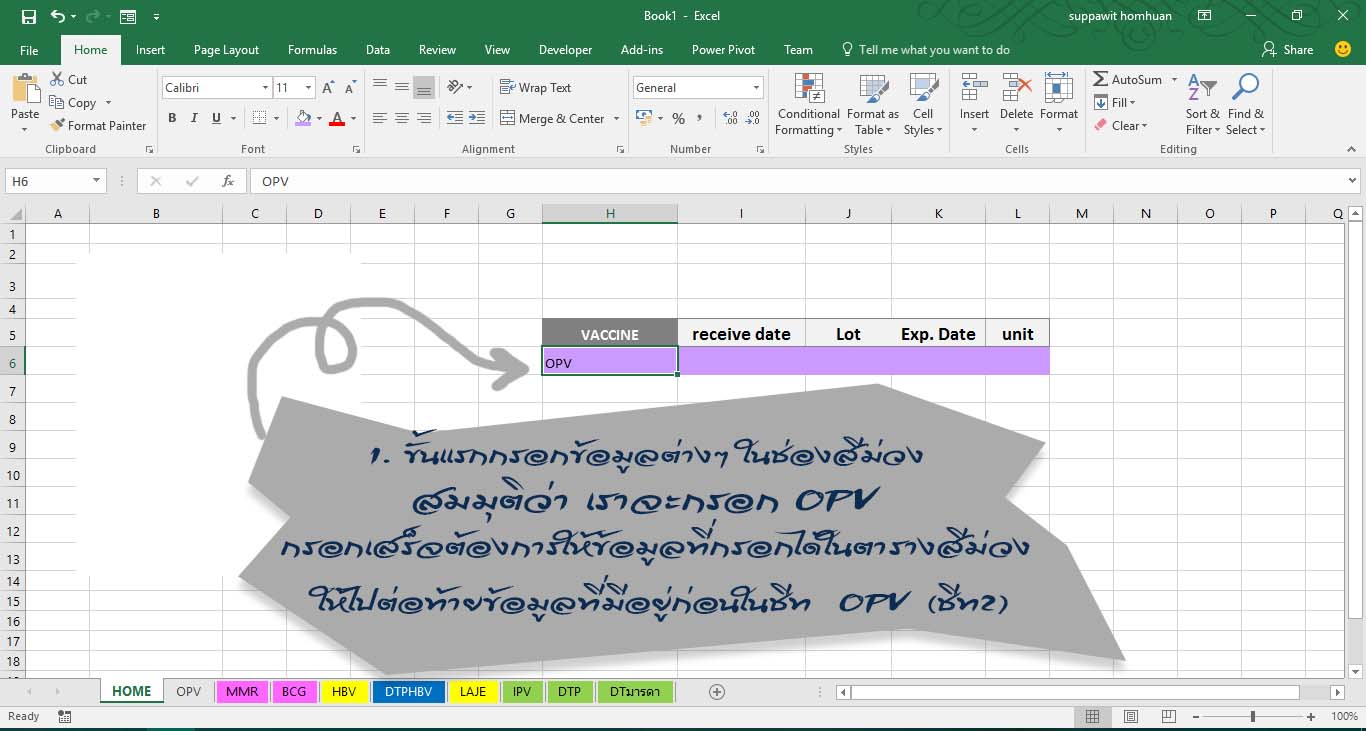Viewport: 1366px width, 731px height.
Task: Click the Undo arrow icon
Action: tap(58, 17)
